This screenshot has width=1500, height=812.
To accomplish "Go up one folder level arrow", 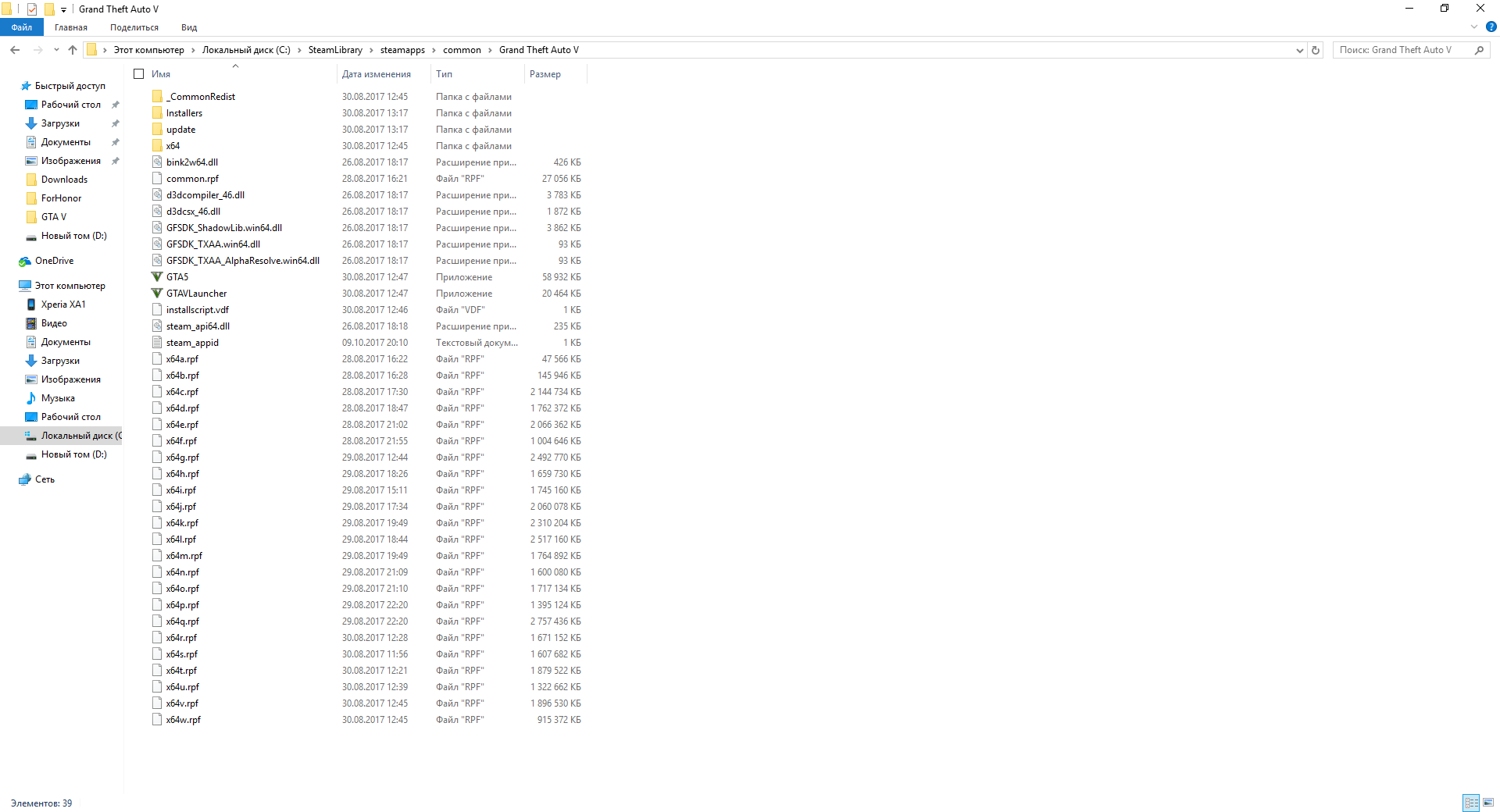I will (73, 50).
